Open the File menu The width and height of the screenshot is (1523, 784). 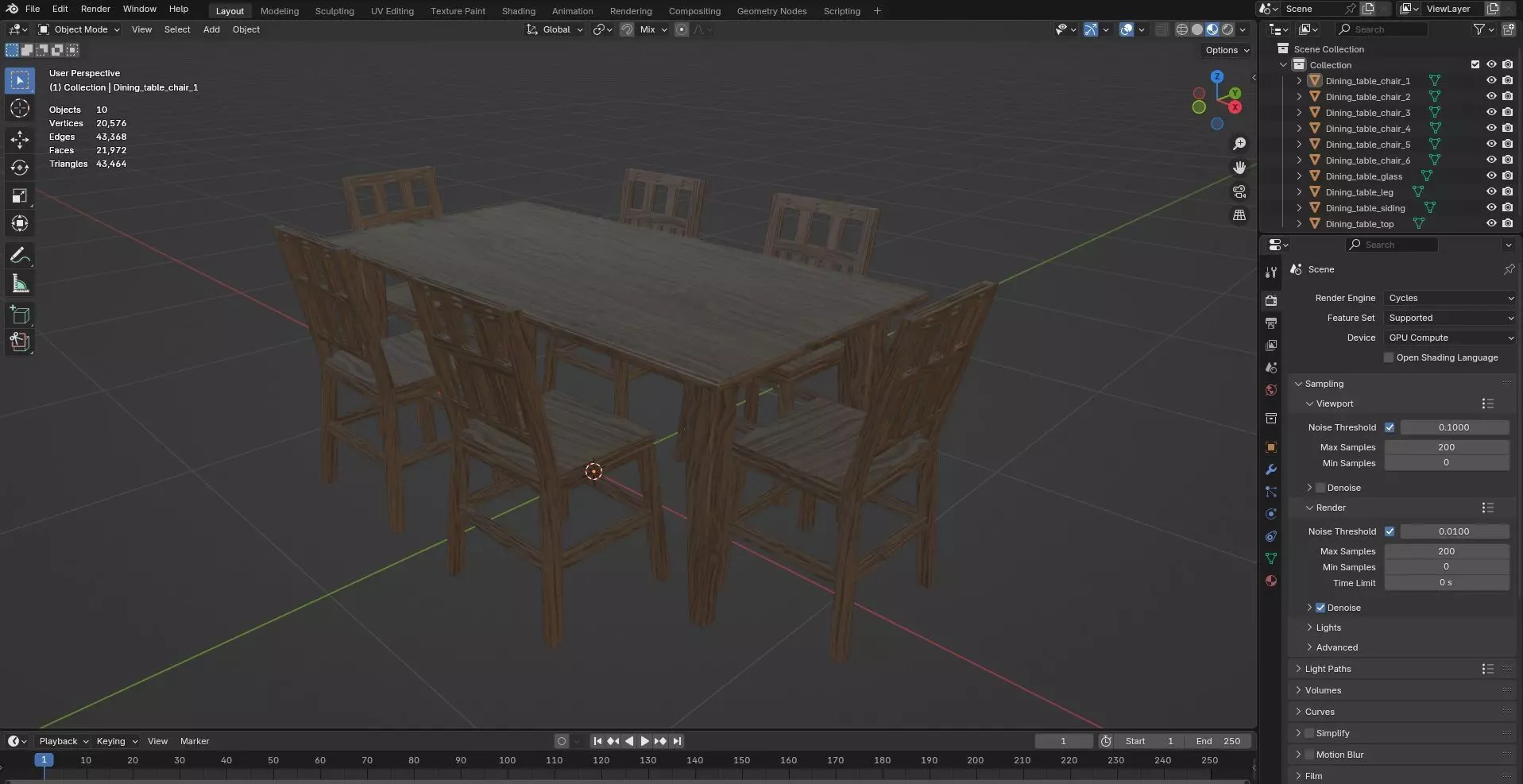pos(33,9)
